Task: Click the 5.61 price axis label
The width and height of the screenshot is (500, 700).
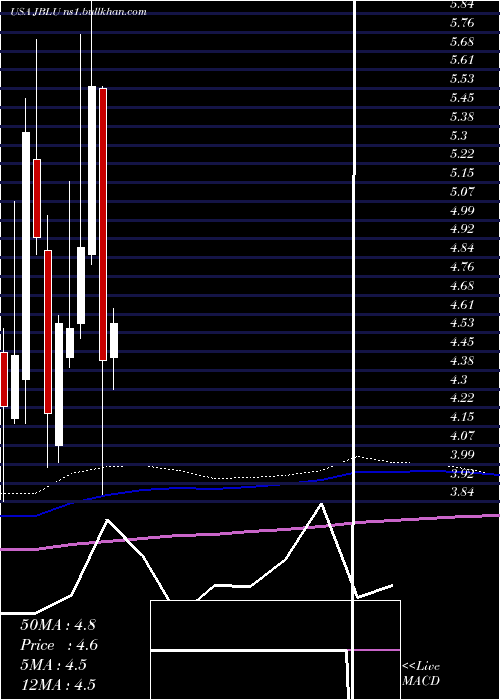Action: 462,60
